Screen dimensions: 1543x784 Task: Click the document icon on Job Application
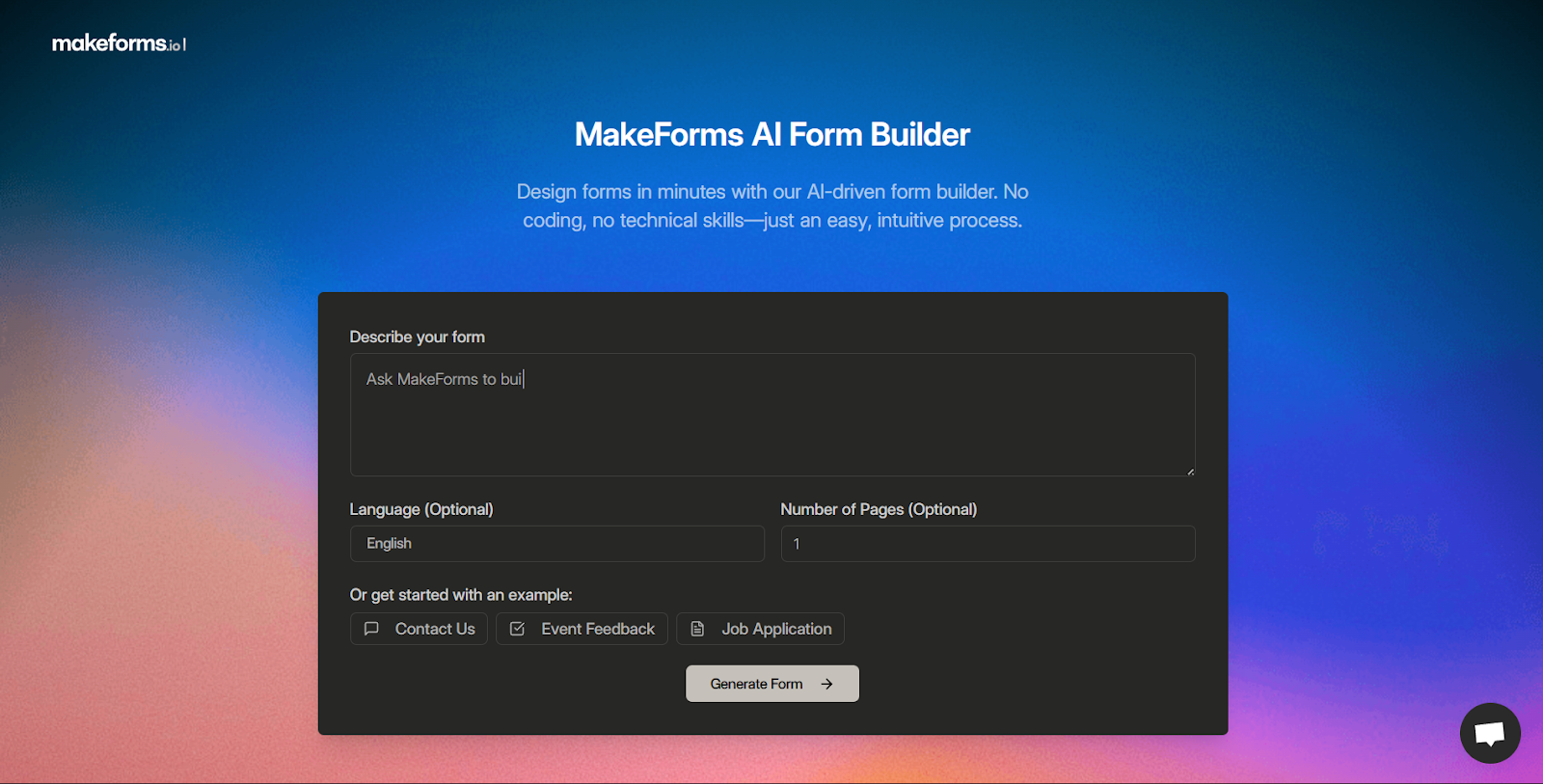pyautogui.click(x=697, y=629)
